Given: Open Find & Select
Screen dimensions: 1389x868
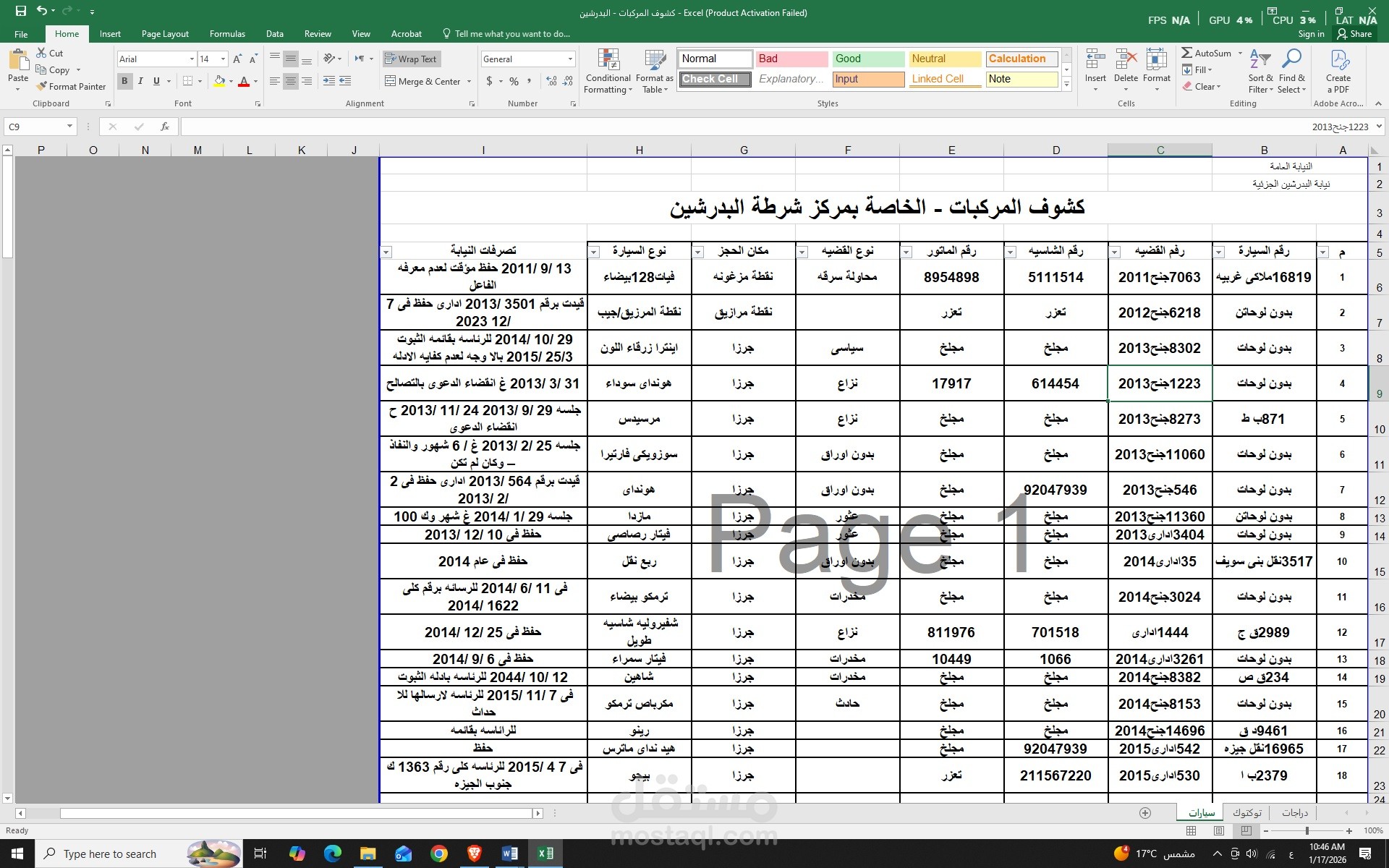Looking at the screenshot, I should pos(1291,72).
